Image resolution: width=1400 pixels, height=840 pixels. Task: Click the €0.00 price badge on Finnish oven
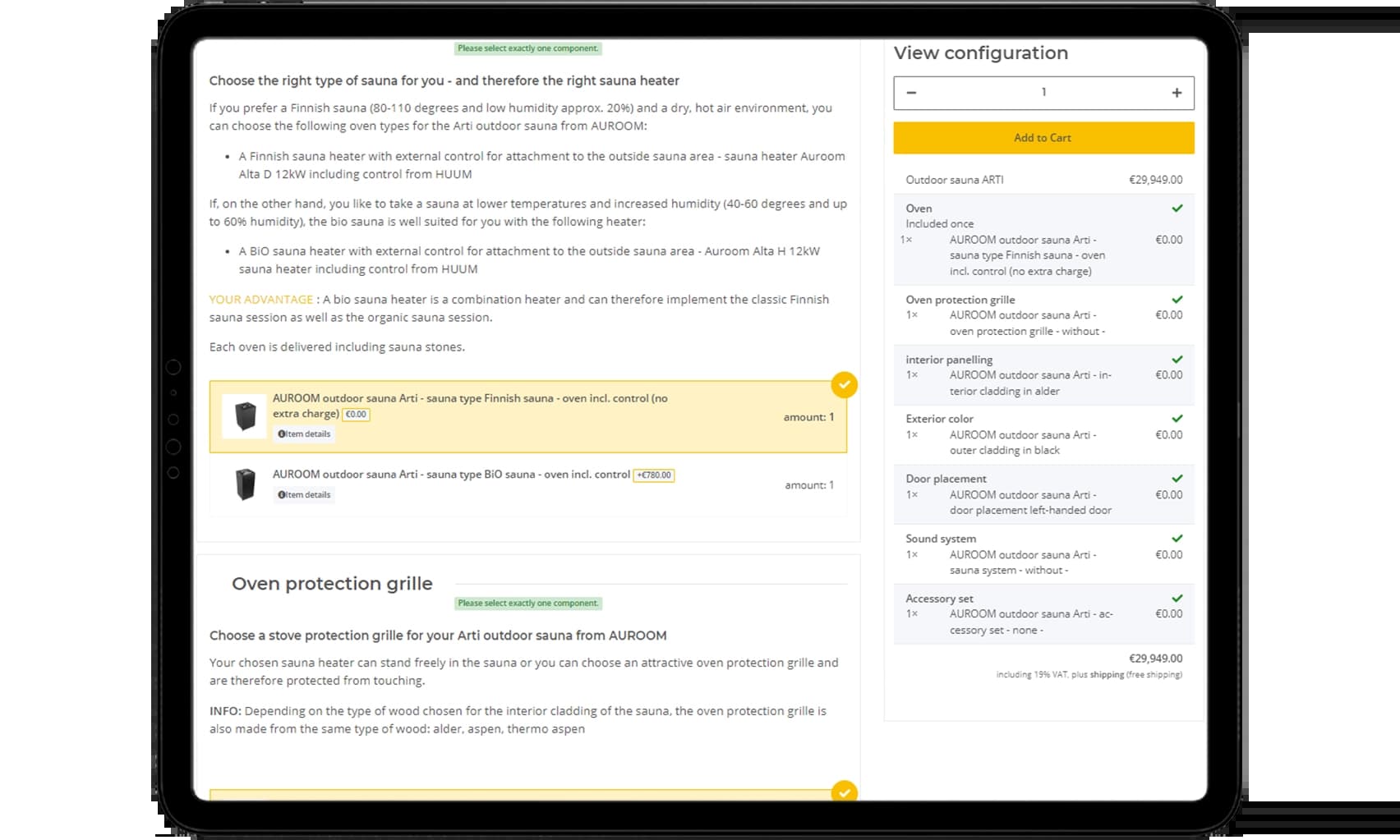click(356, 414)
